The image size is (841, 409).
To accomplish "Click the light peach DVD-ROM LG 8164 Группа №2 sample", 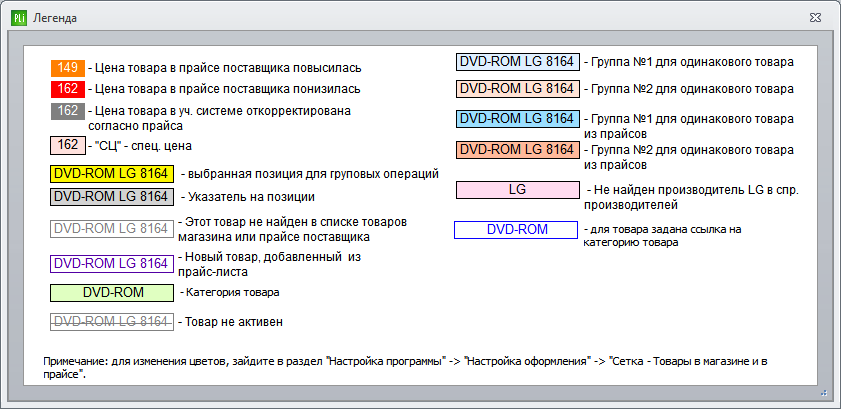I will click(518, 88).
